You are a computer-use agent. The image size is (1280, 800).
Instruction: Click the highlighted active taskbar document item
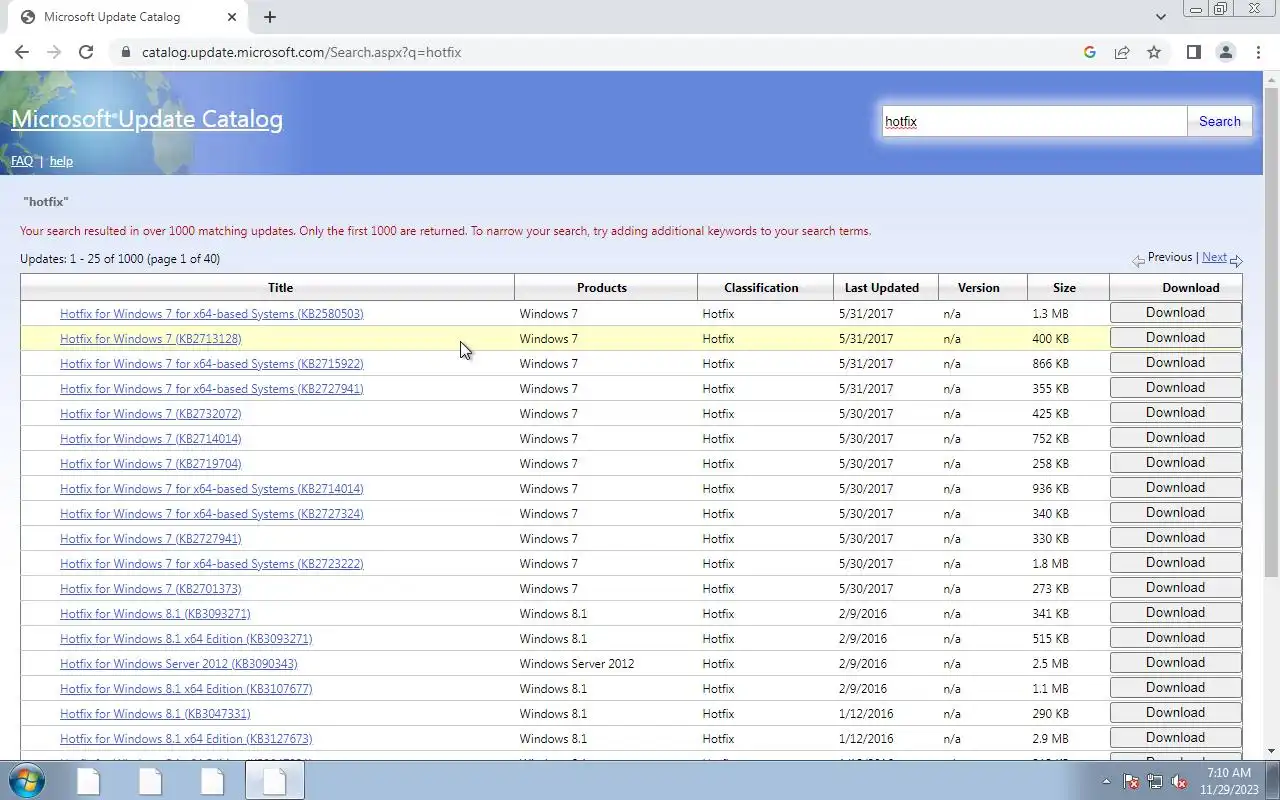click(274, 780)
